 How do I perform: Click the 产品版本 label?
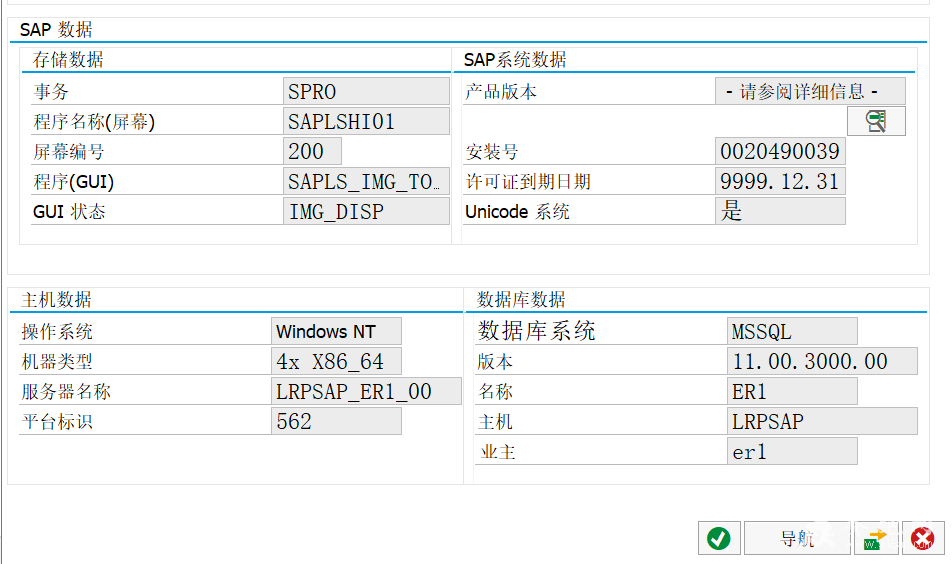tap(501, 92)
